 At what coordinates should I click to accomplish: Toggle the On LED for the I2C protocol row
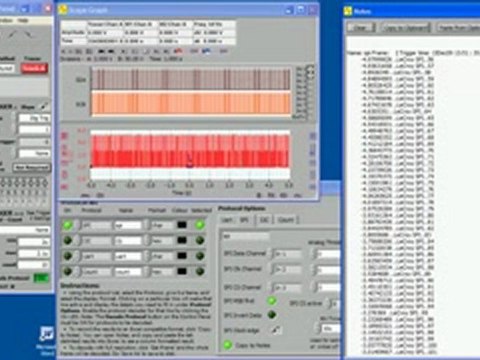68,240
